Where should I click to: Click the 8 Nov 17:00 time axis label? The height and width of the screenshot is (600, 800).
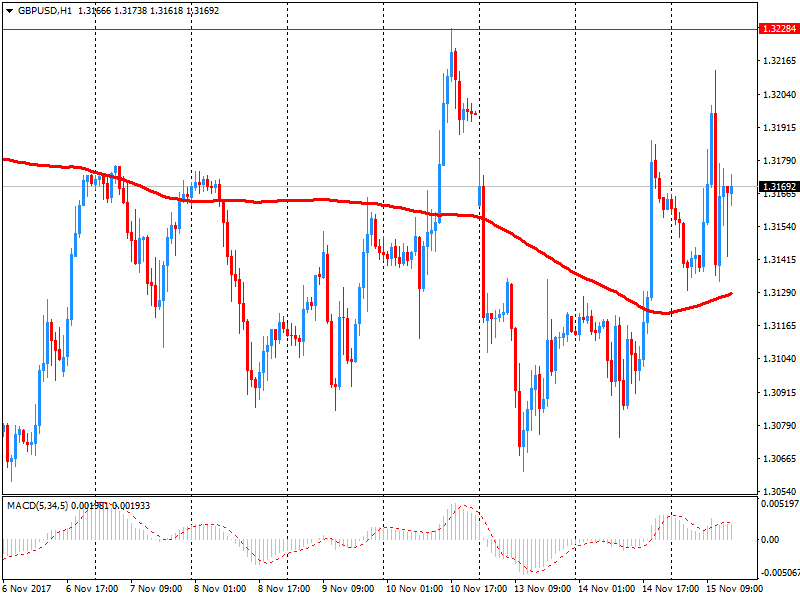click(x=284, y=589)
